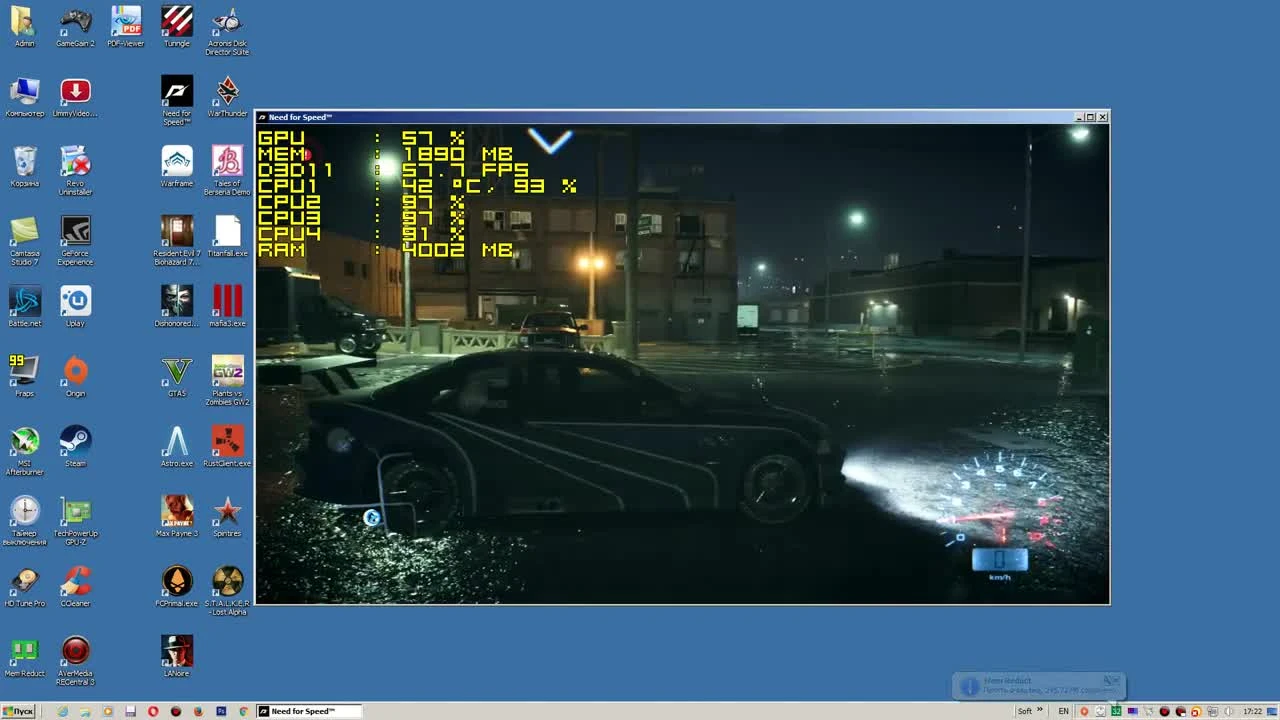
Task: Open the EN language selector
Action: coord(1063,711)
